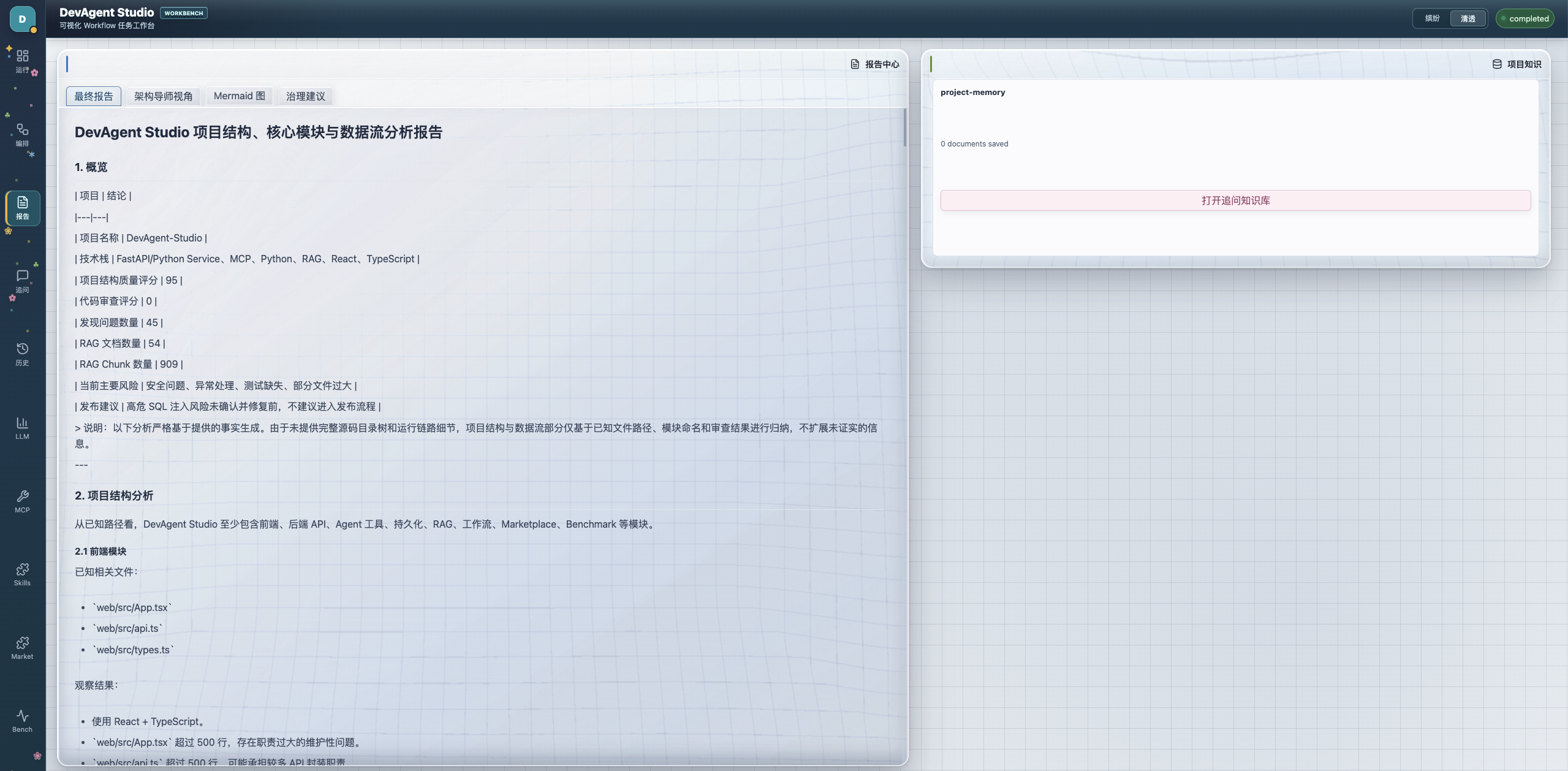This screenshot has height=771, width=1568.
Task: Click the report title "DevAgent Studio 项目结构、核心模块与数据流分析报告"
Action: tap(259, 132)
